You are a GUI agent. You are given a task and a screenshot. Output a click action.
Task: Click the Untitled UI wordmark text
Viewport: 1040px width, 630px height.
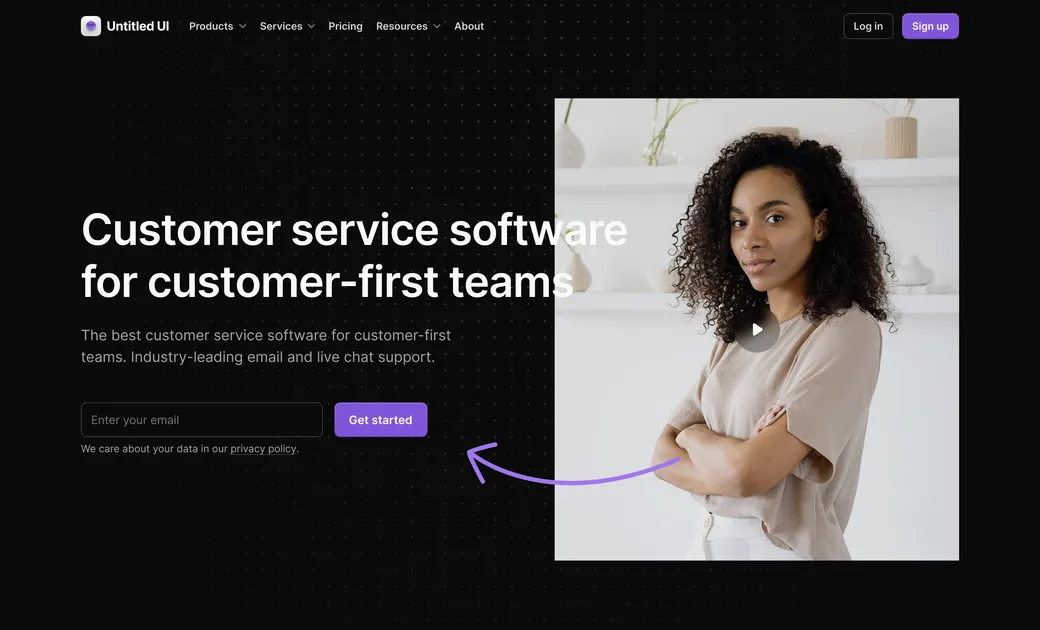[x=138, y=26]
